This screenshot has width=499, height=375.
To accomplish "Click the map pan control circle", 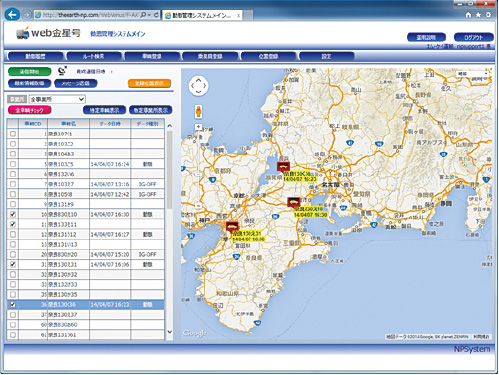I will (198, 85).
